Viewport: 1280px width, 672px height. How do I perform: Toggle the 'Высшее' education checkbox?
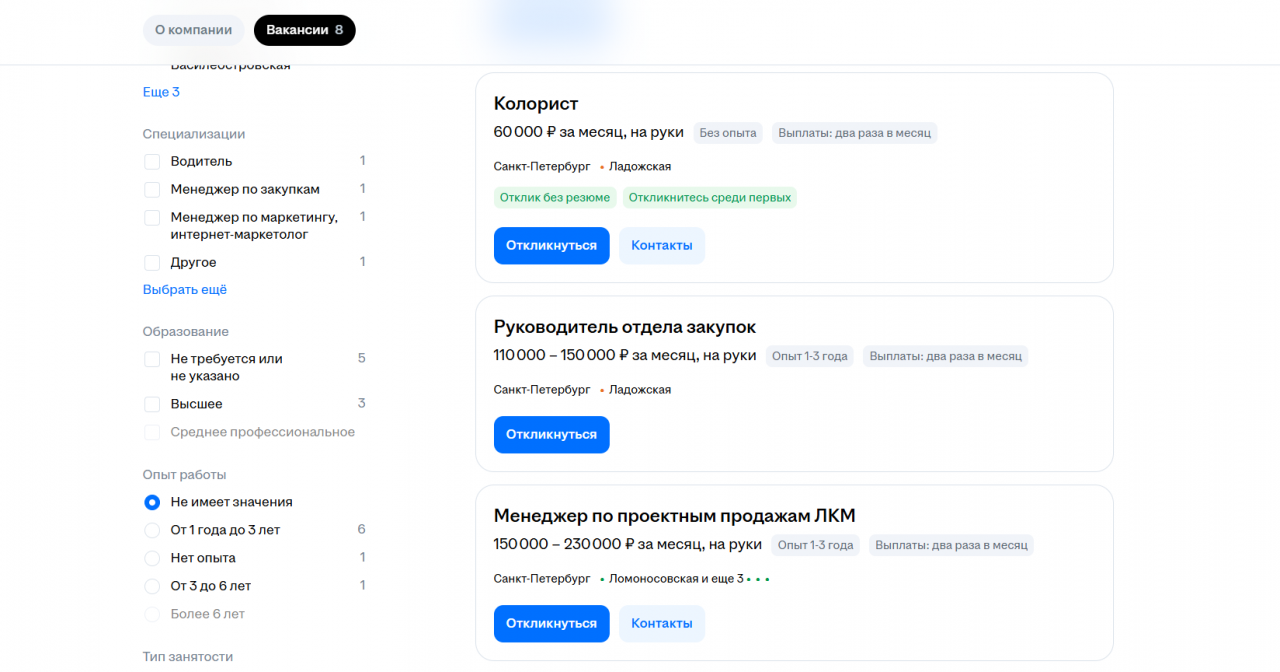tap(152, 404)
